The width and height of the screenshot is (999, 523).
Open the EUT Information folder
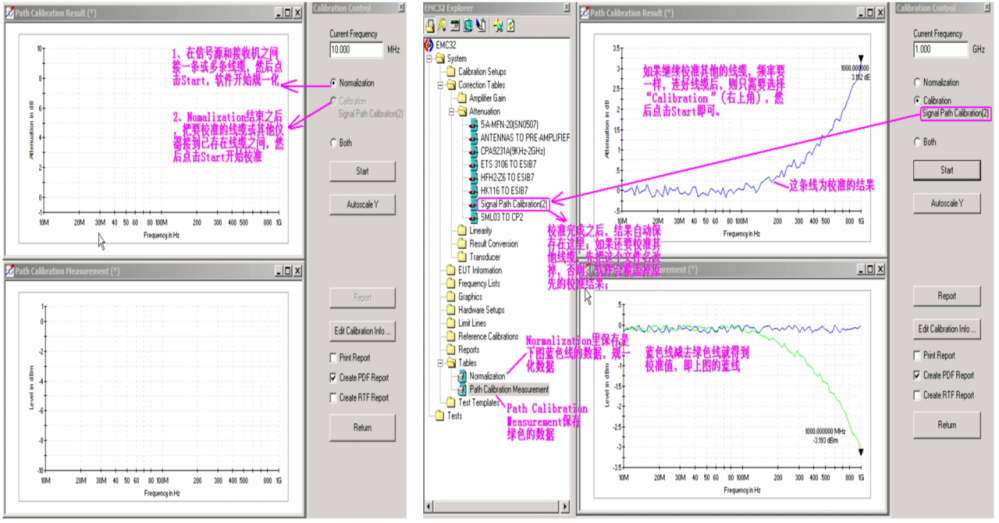point(480,271)
